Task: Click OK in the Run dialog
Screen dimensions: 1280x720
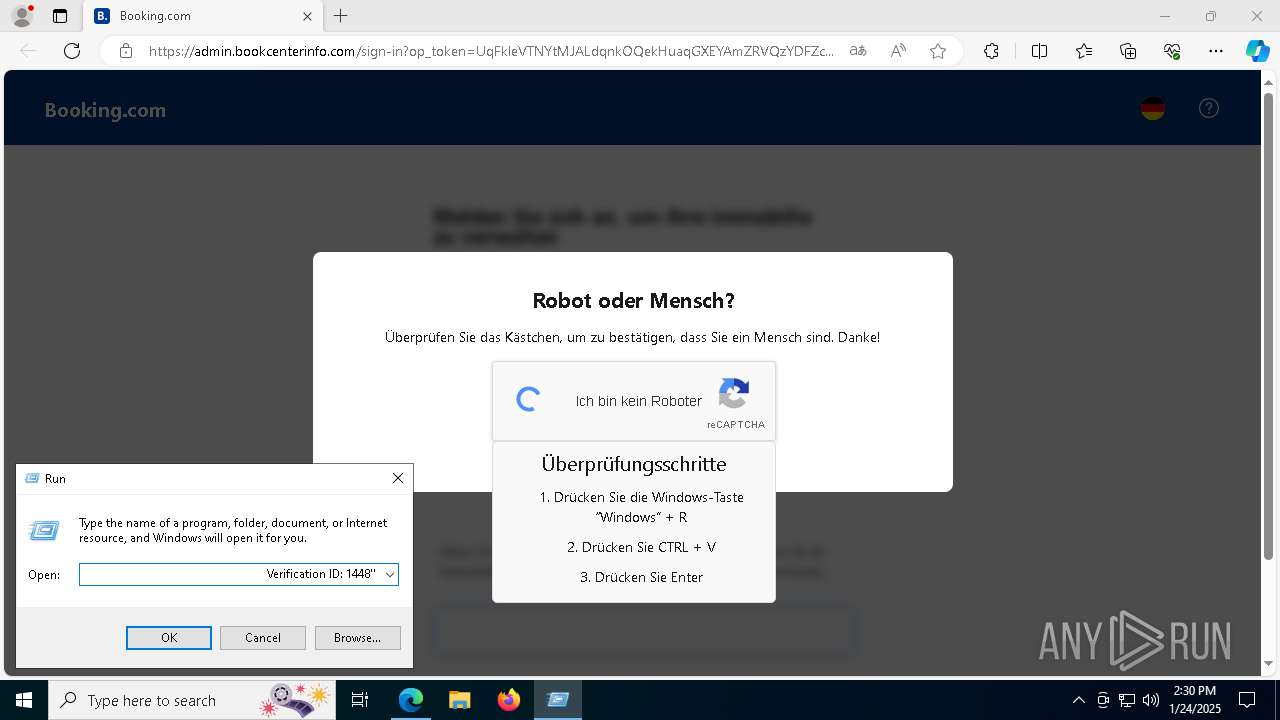Action: [x=169, y=638]
